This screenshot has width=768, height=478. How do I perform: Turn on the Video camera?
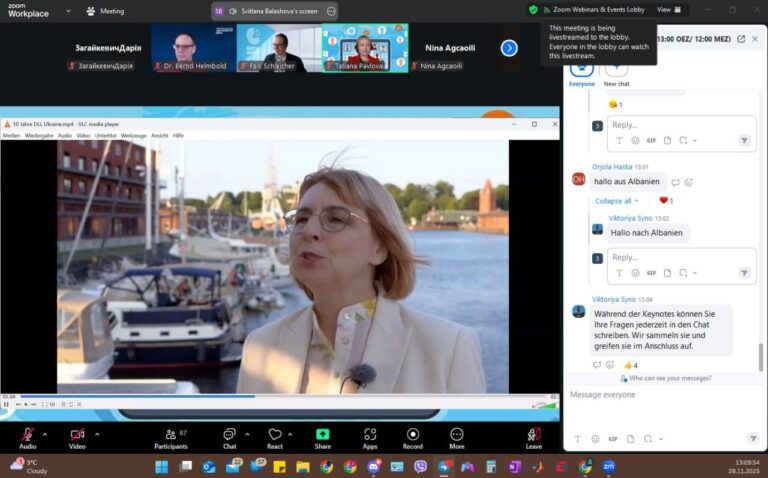pos(77,434)
